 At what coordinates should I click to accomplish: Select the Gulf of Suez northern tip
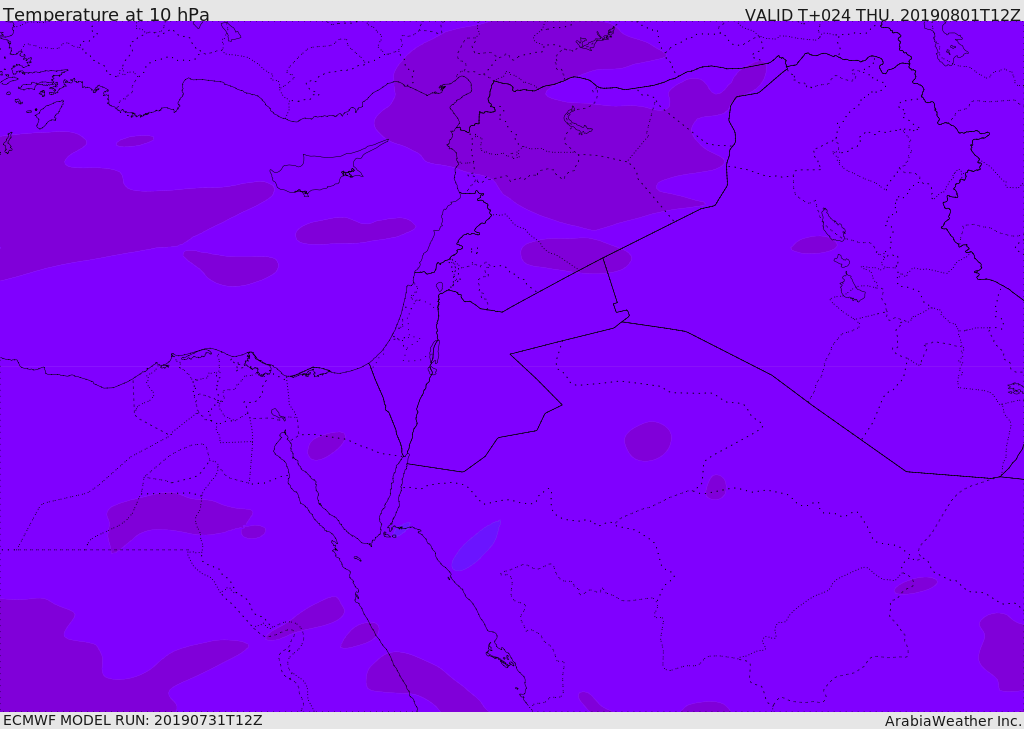click(x=285, y=434)
